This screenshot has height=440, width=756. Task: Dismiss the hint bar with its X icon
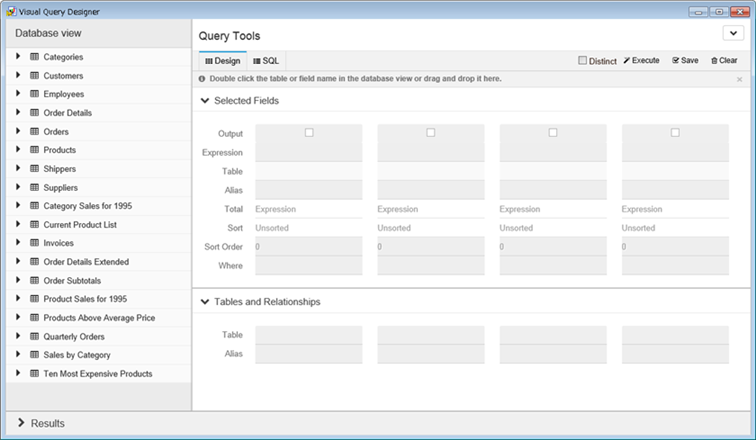[740, 80]
